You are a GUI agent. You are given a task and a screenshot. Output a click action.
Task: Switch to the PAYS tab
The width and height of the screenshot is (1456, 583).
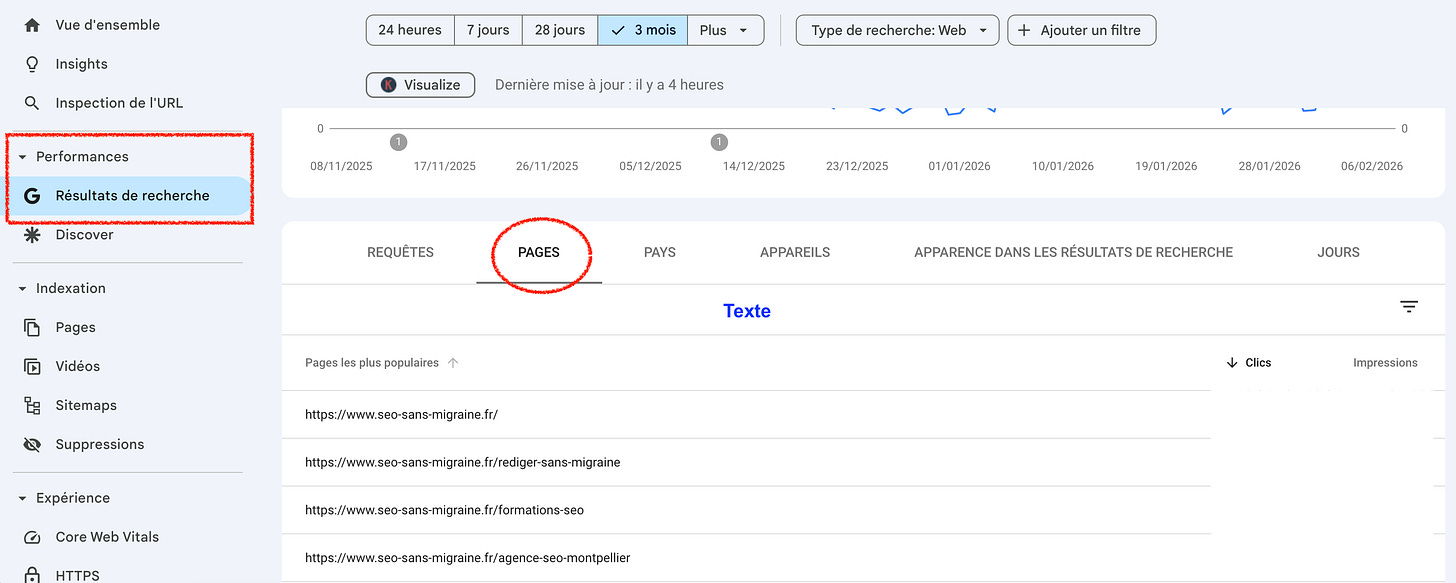pyautogui.click(x=660, y=252)
